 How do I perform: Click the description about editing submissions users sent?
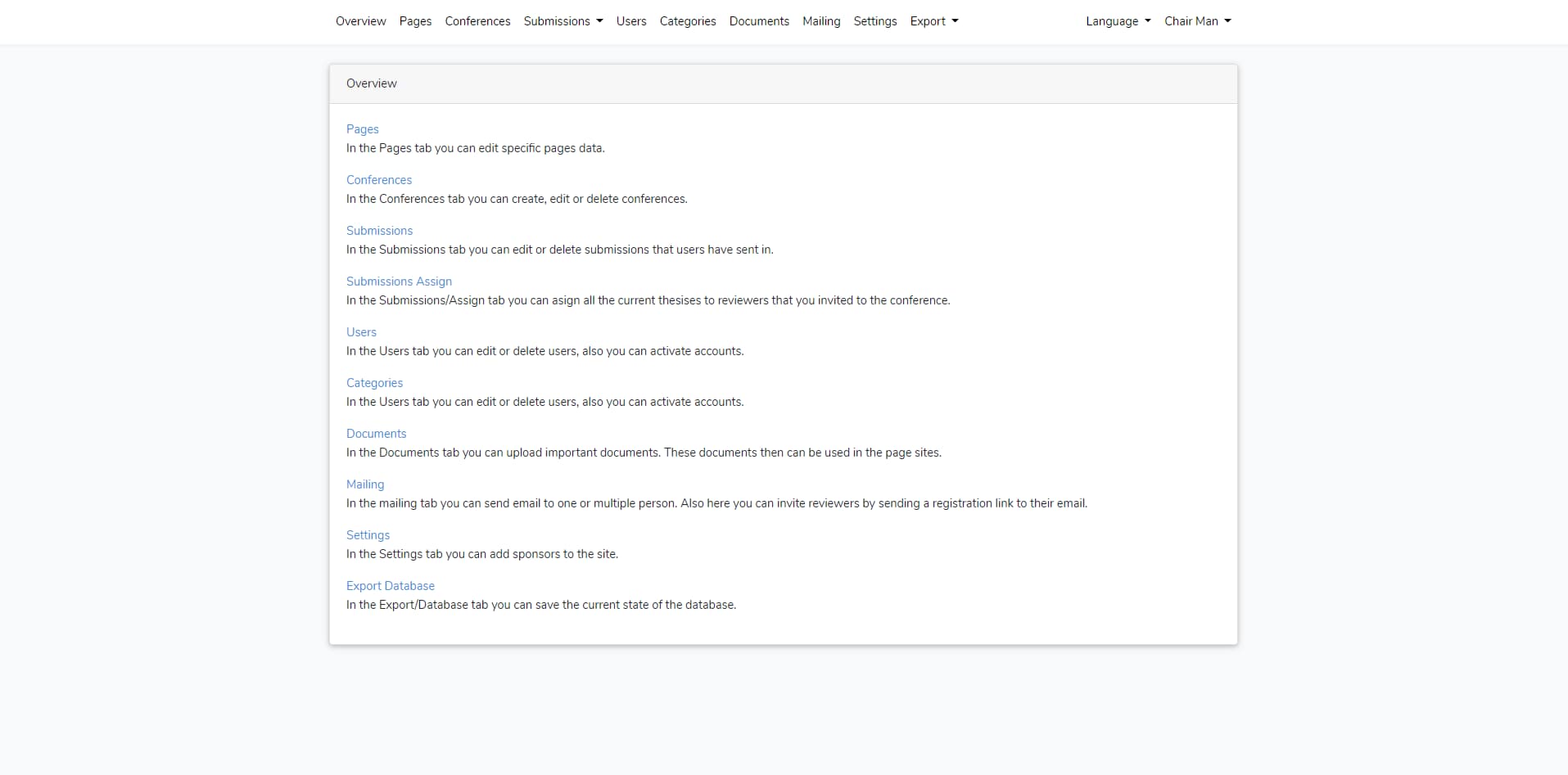tap(560, 250)
